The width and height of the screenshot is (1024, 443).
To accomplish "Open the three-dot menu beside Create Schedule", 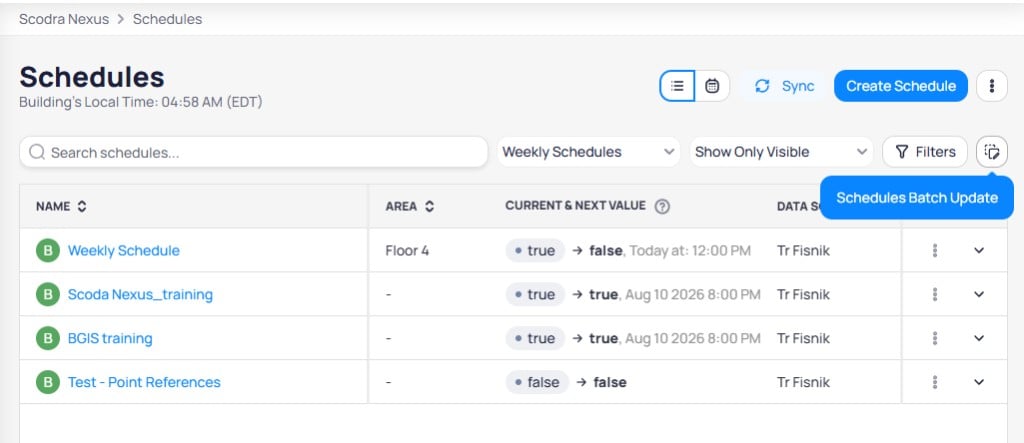I will (991, 86).
